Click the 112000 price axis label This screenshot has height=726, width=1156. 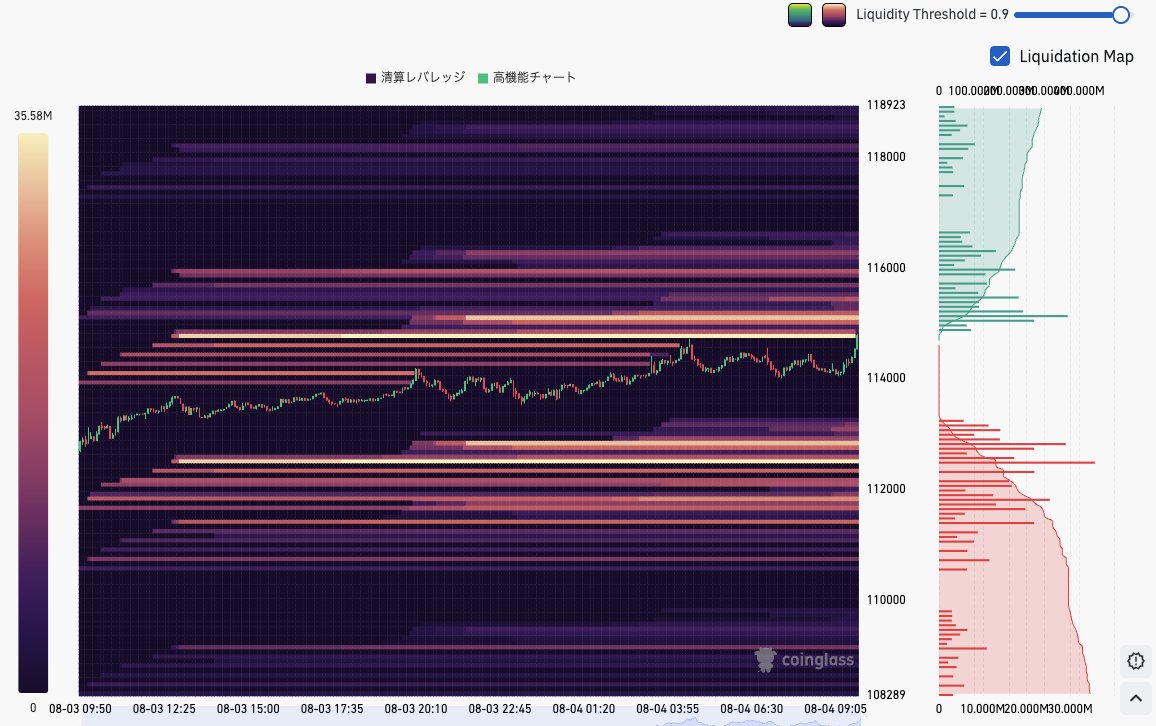pyautogui.click(x=885, y=489)
